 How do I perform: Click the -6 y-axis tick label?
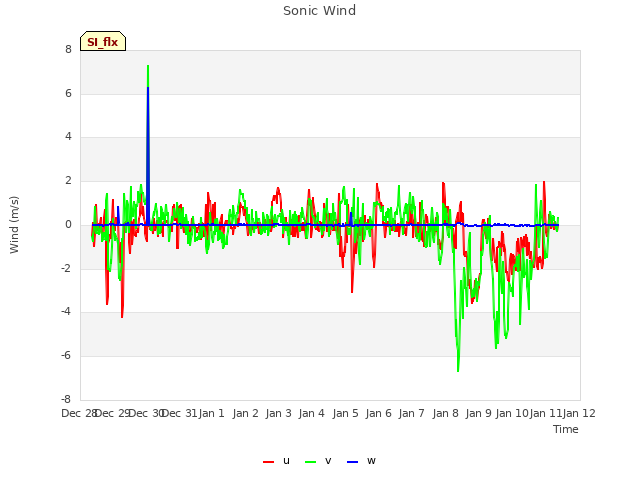coord(67,356)
